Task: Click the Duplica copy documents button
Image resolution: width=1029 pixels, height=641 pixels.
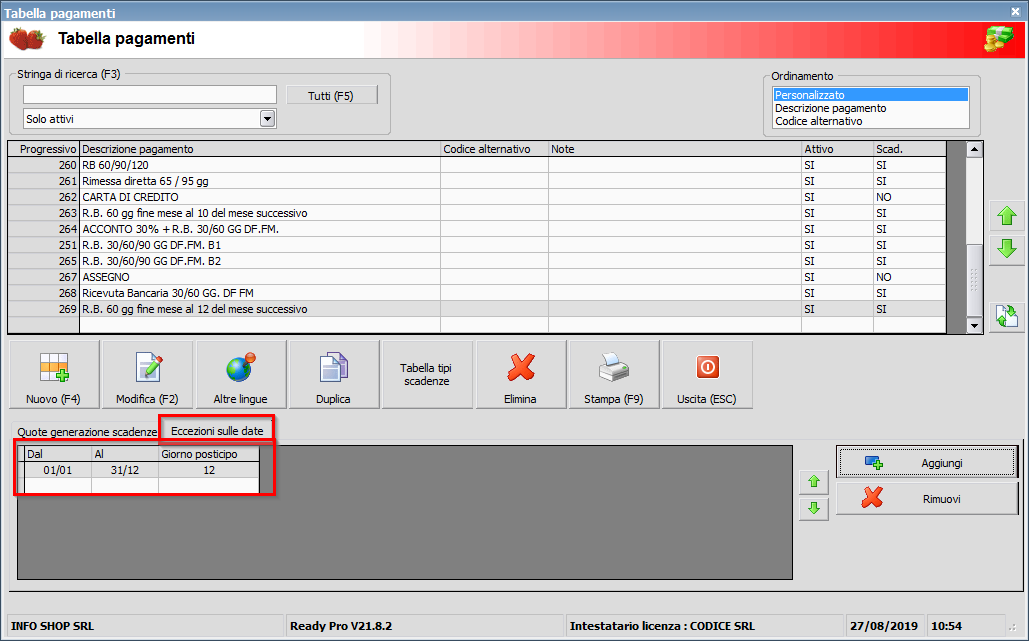Action: click(334, 375)
